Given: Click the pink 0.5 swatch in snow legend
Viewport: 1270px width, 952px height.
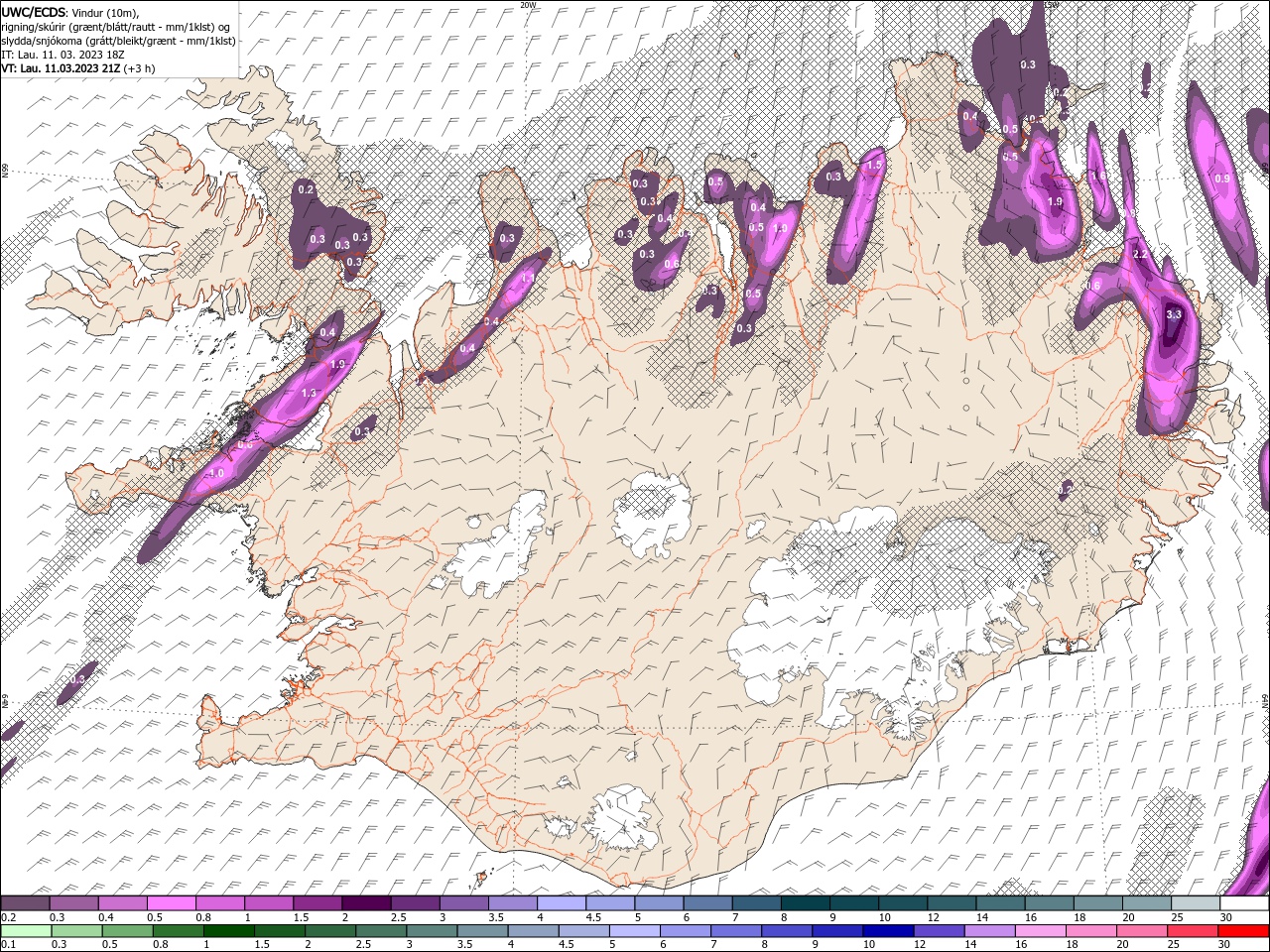Looking at the screenshot, I should pyautogui.click(x=171, y=903).
